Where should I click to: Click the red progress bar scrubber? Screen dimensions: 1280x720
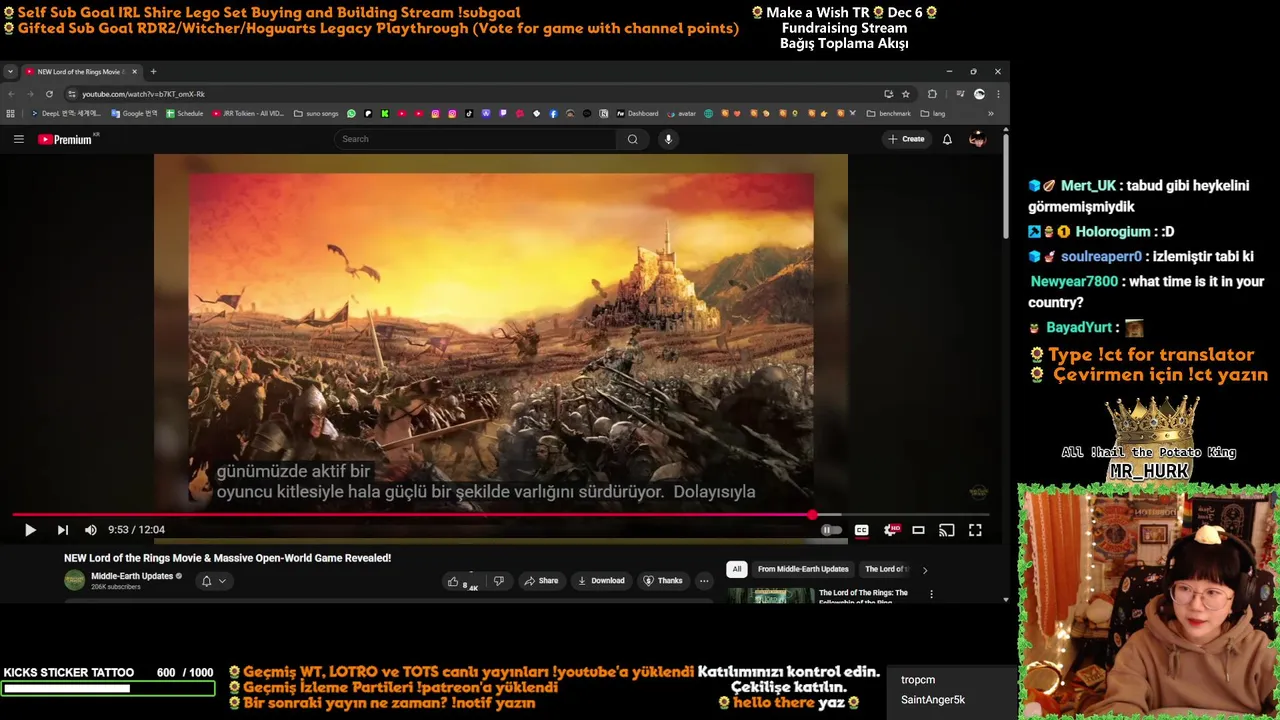point(812,515)
